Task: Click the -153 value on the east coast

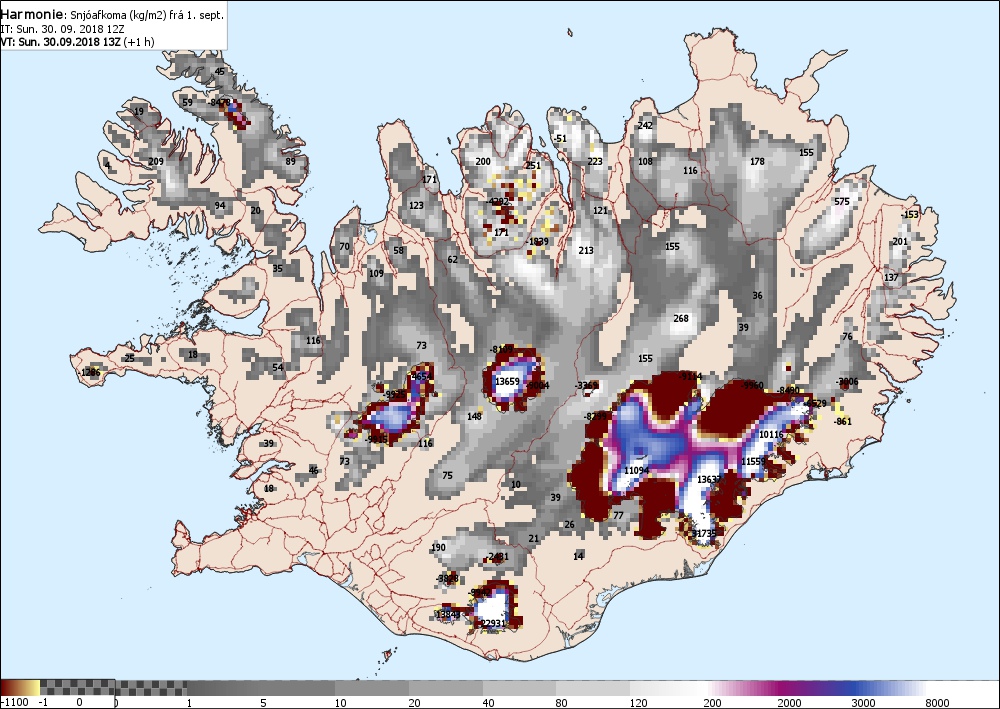Action: pyautogui.click(x=910, y=214)
